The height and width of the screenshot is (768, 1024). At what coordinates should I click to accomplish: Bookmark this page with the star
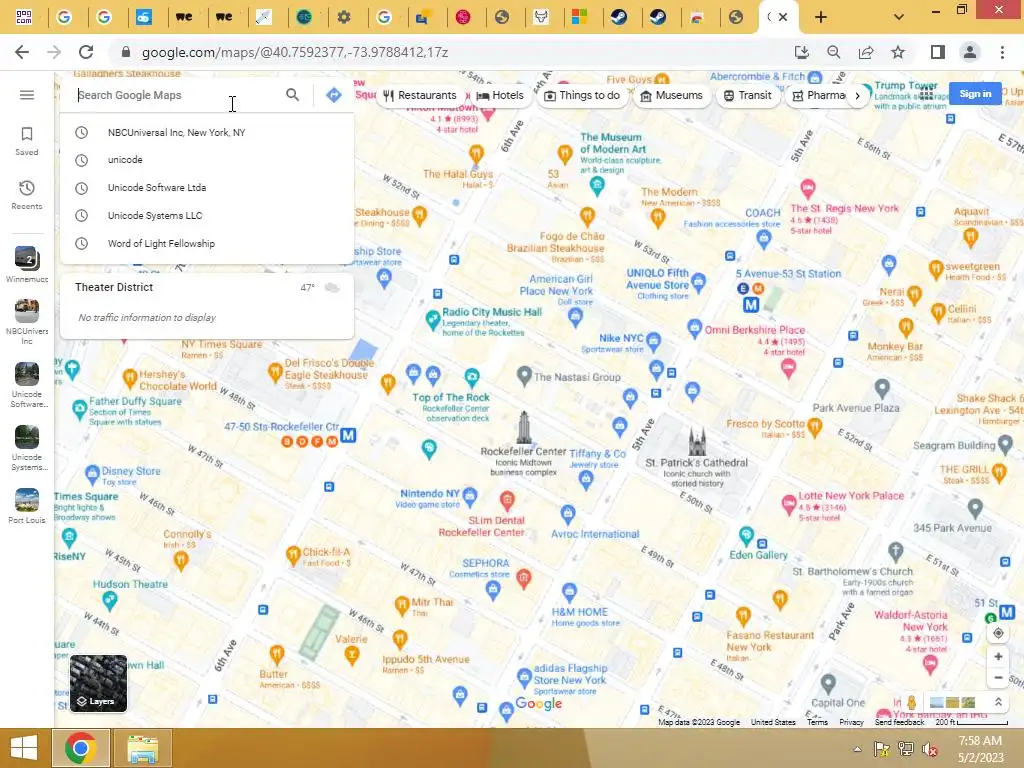[x=899, y=52]
